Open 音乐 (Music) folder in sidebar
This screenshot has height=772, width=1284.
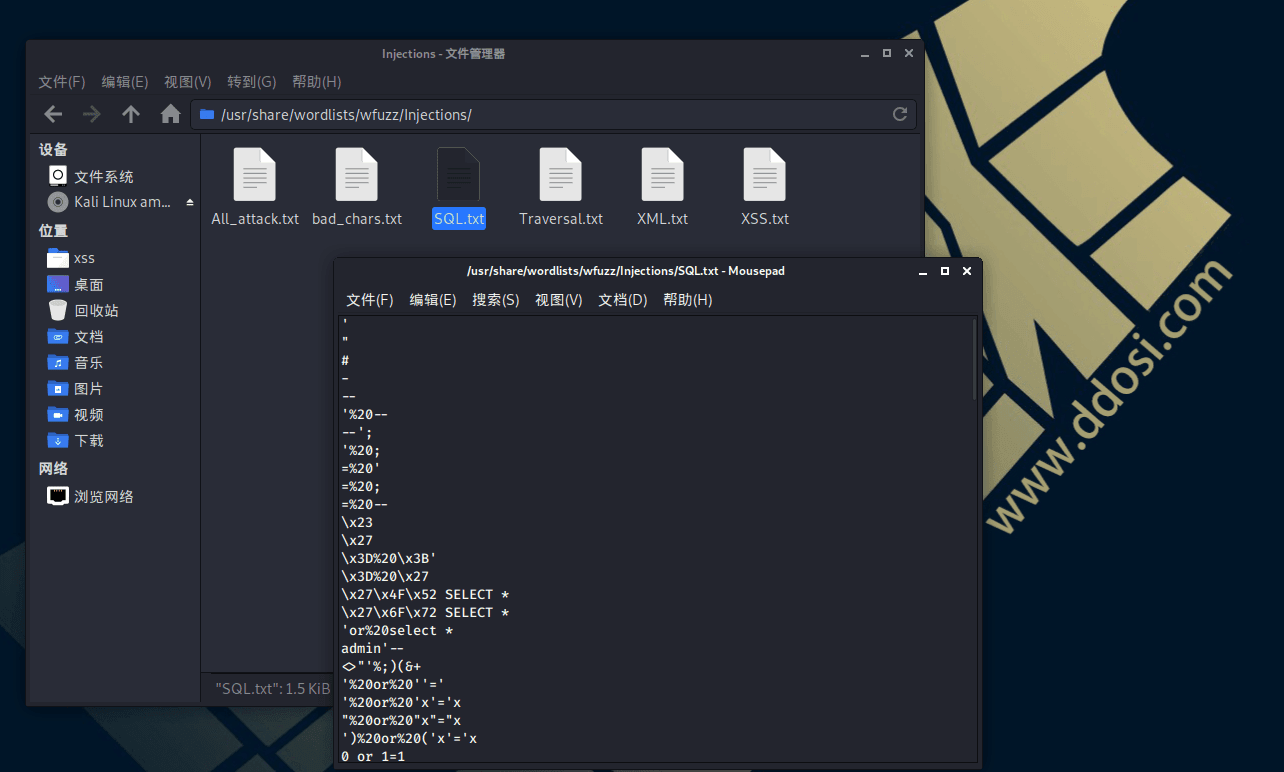pyautogui.click(x=76, y=362)
